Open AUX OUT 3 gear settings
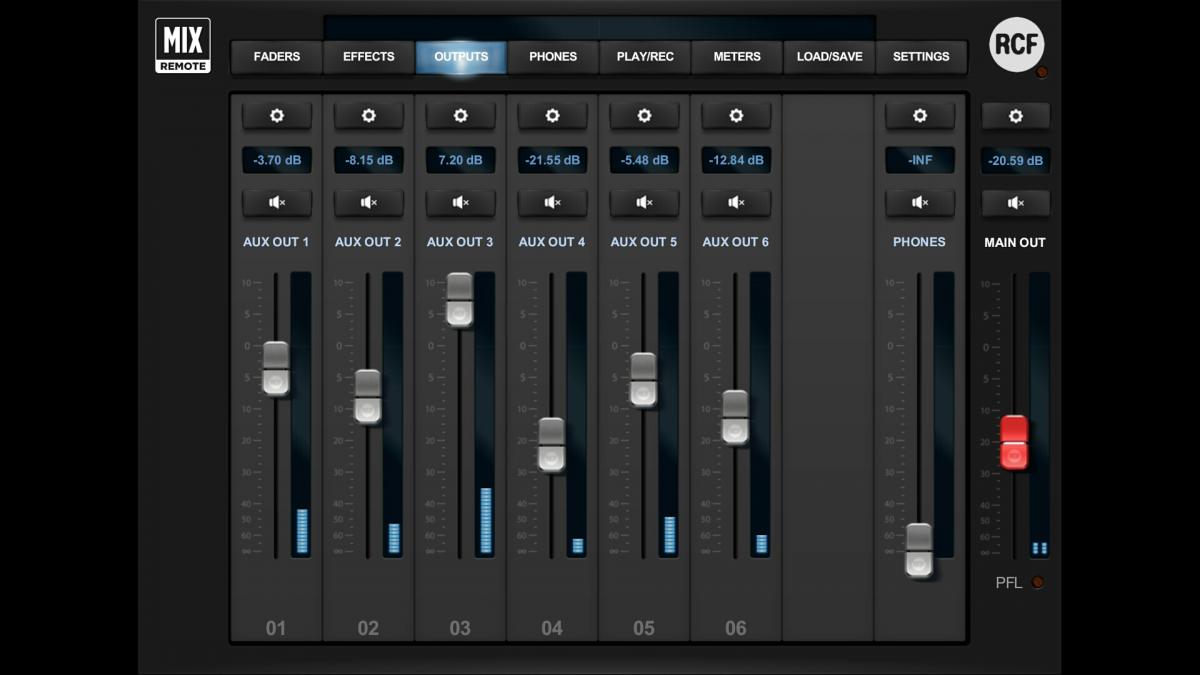The width and height of the screenshot is (1200, 675). coord(460,116)
